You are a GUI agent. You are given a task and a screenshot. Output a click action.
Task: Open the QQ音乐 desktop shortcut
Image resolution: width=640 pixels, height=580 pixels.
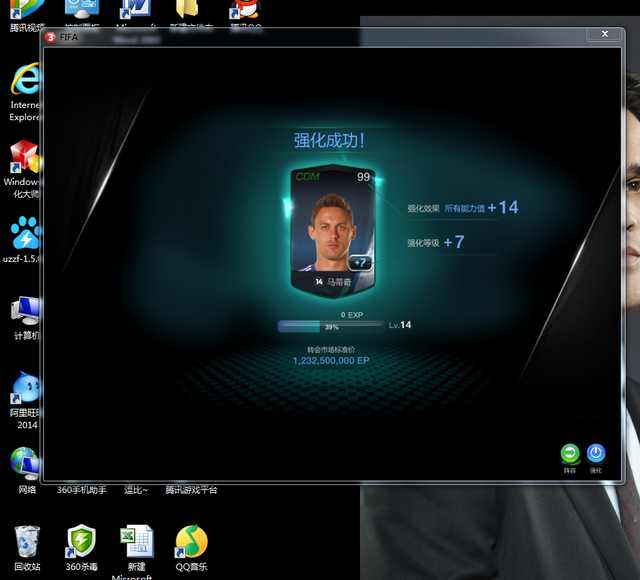[191, 548]
